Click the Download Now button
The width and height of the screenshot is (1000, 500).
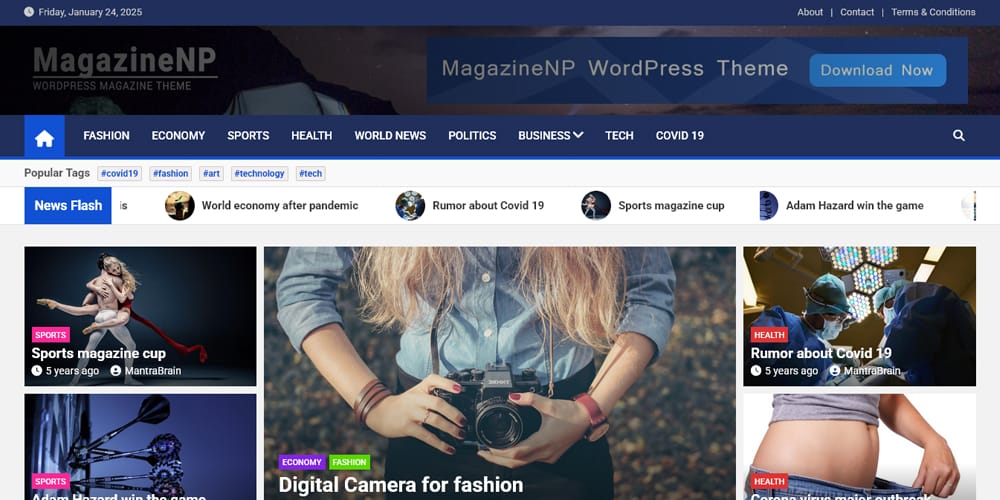[878, 70]
